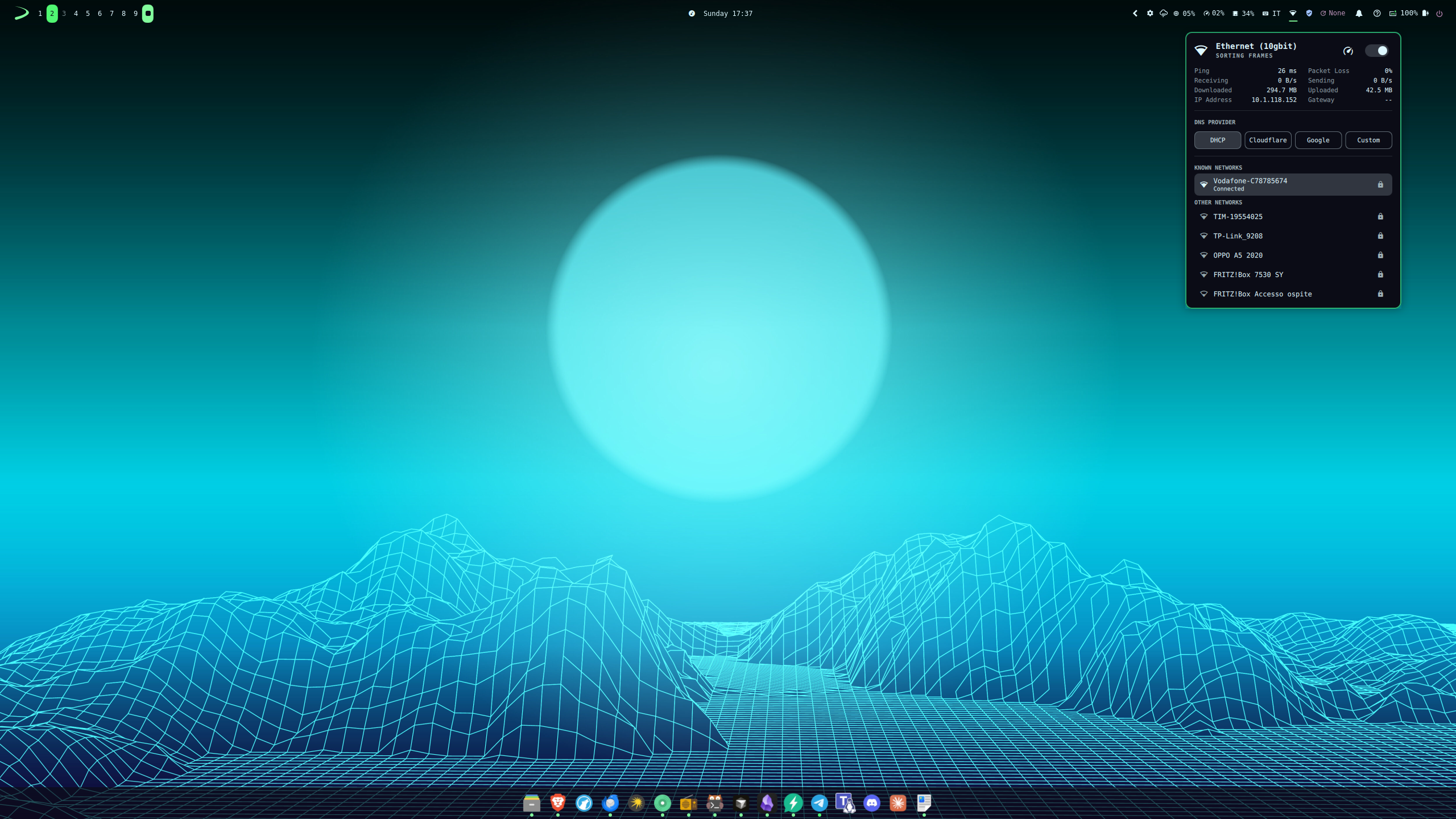Connect to FRITZ!Box 7530 SY
This screenshot has height=819, width=1456.
1293,275
